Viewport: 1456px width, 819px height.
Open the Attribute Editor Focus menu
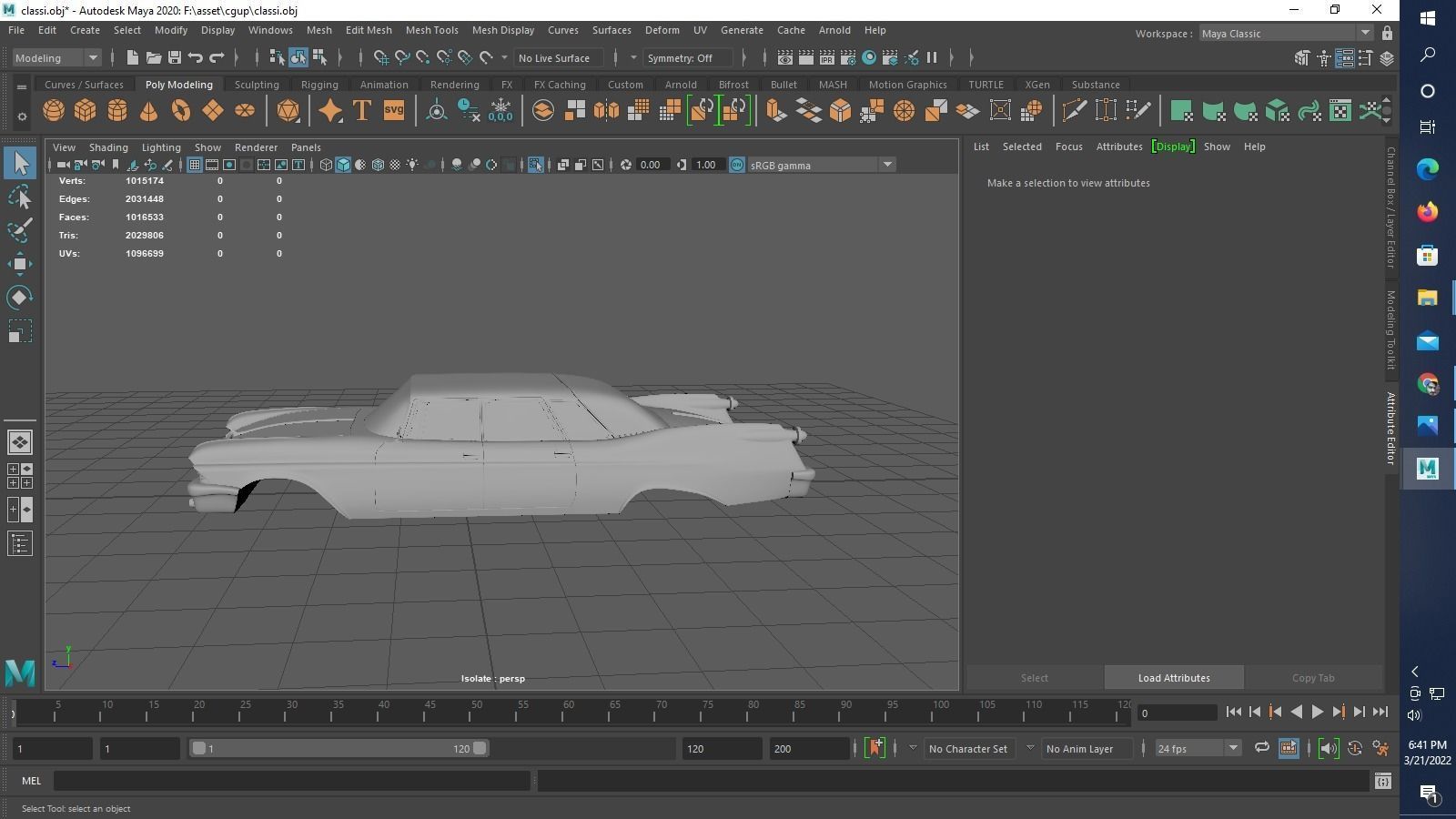1068,147
